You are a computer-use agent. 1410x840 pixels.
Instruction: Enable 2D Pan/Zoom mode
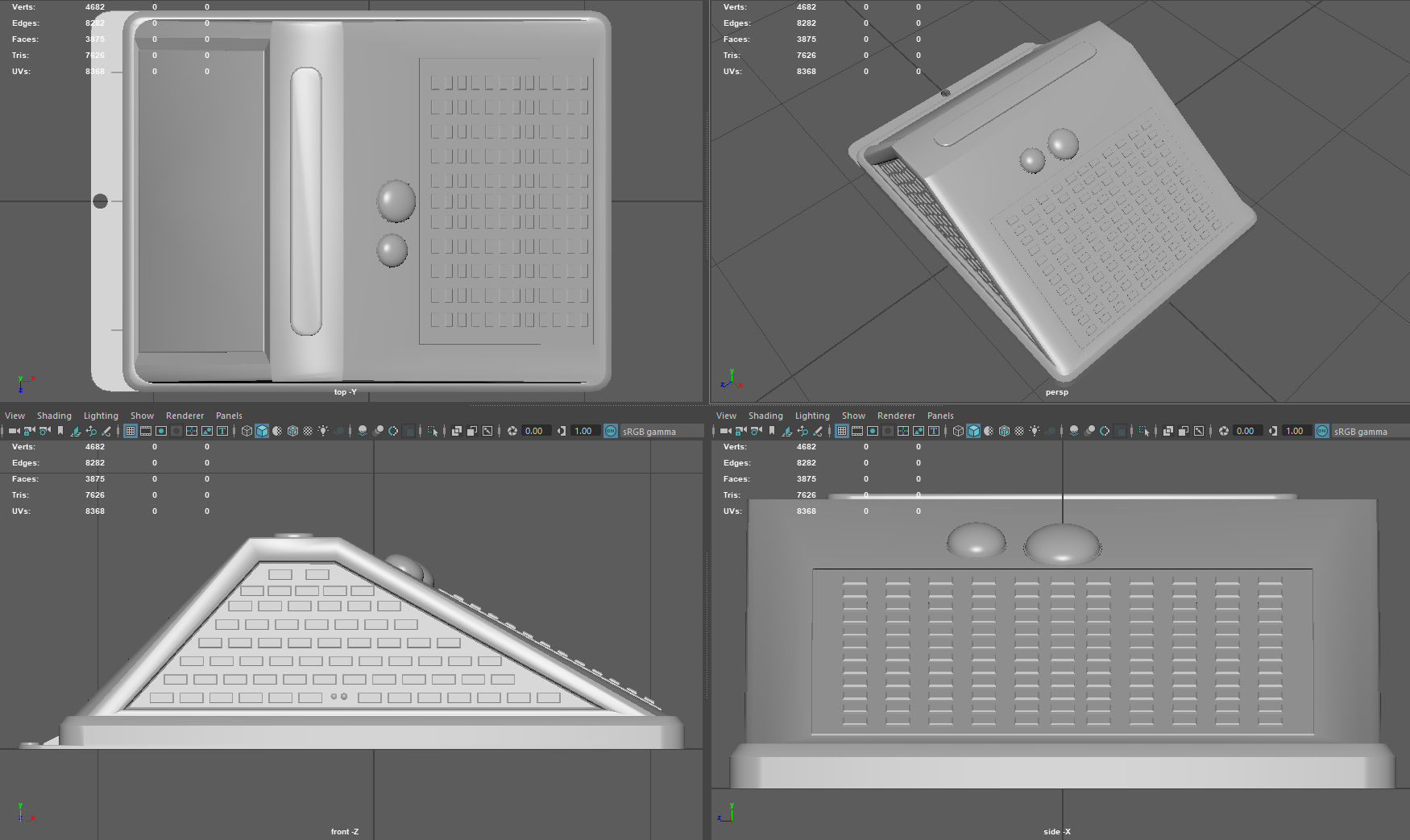91,431
